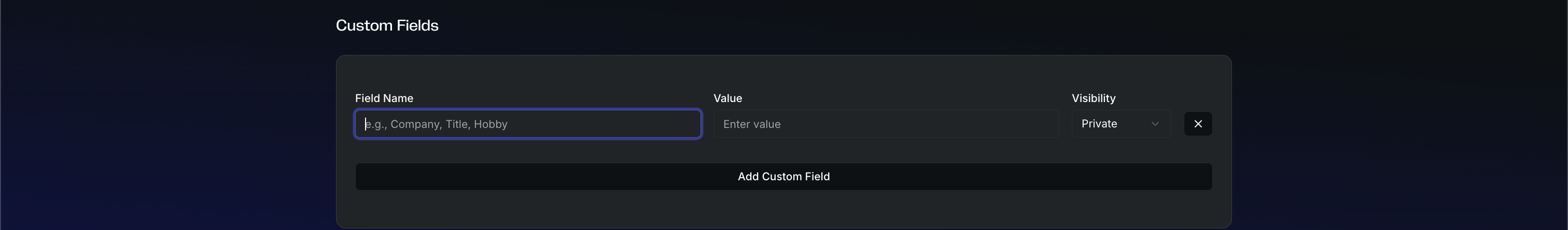This screenshot has height=230, width=1568.
Task: Click into the Enter value text field
Action: point(886,124)
